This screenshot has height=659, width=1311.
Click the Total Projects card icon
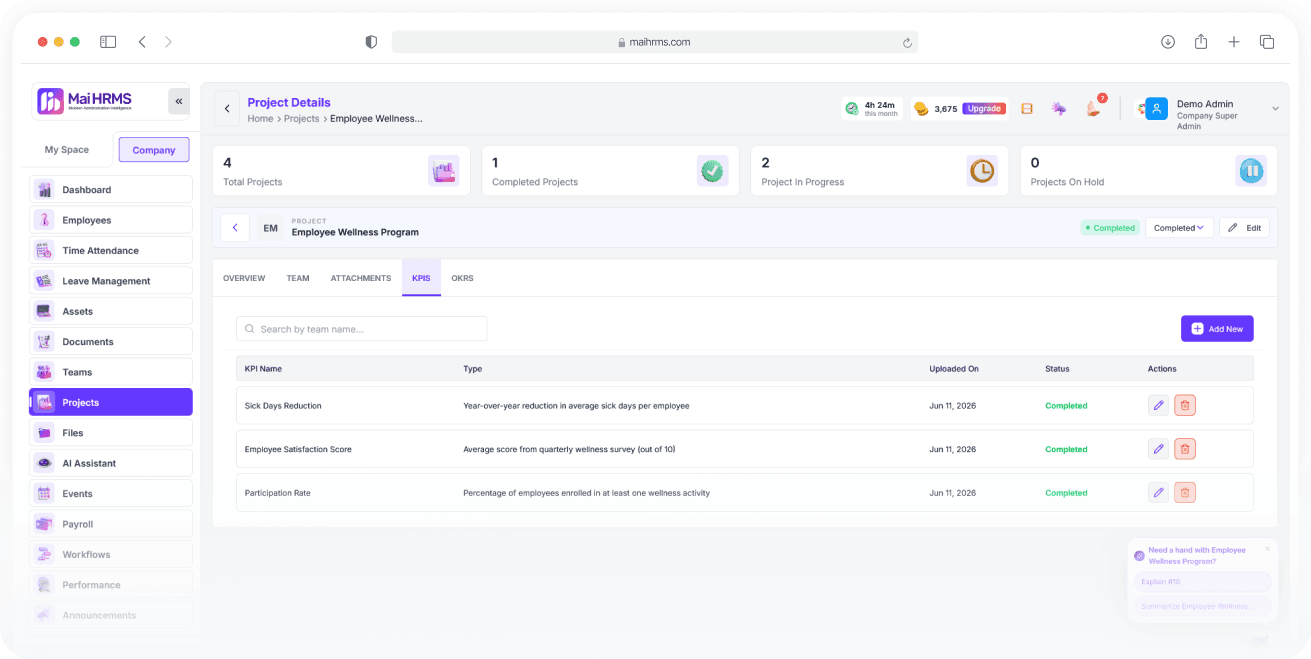point(444,171)
